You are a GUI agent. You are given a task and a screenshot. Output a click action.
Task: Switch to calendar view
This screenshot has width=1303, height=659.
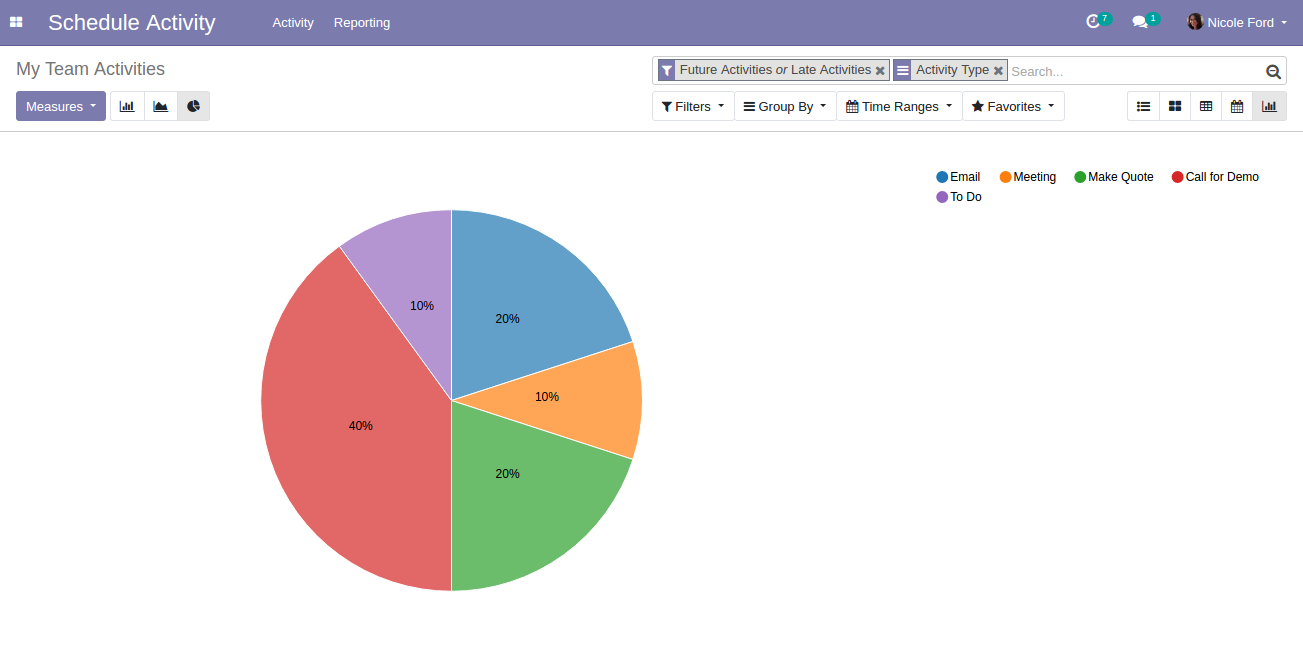coord(1237,106)
